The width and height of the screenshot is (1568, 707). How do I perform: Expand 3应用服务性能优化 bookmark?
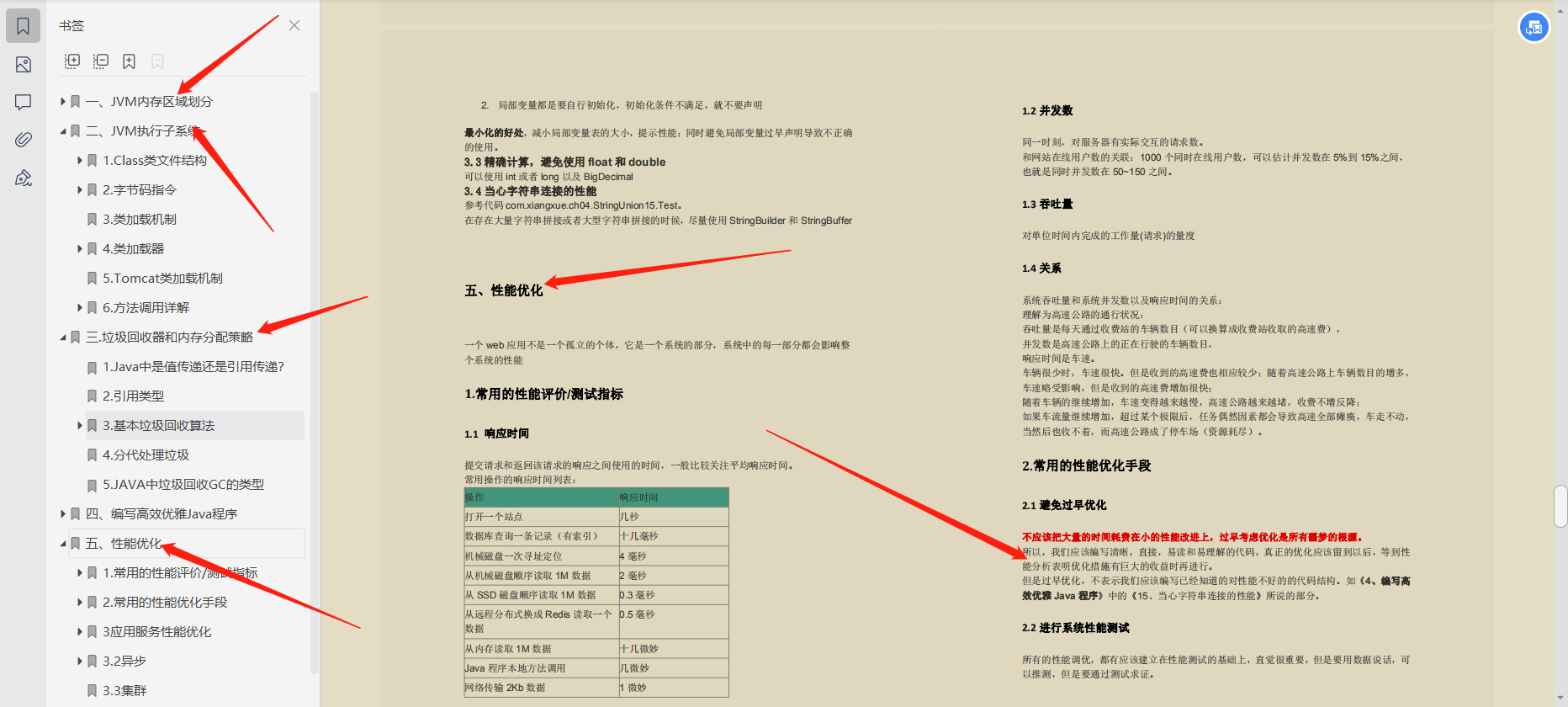80,632
